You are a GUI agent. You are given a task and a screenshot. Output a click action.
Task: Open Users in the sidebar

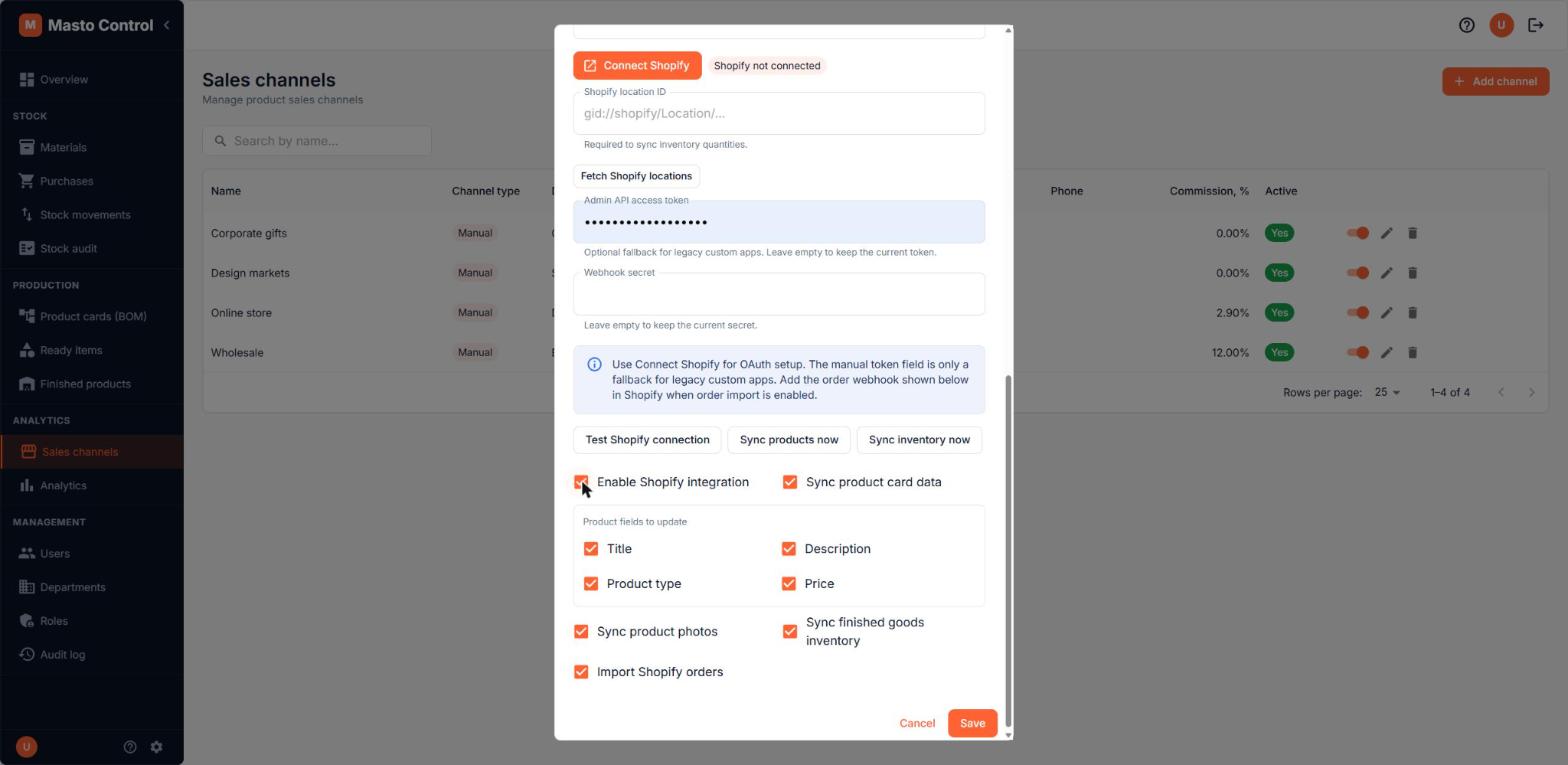(91, 553)
